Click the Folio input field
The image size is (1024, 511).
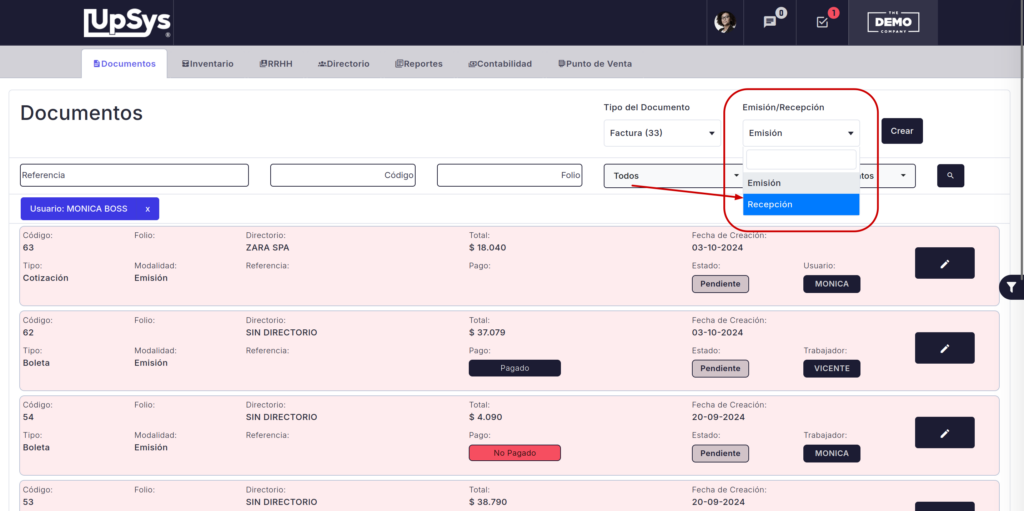509,175
